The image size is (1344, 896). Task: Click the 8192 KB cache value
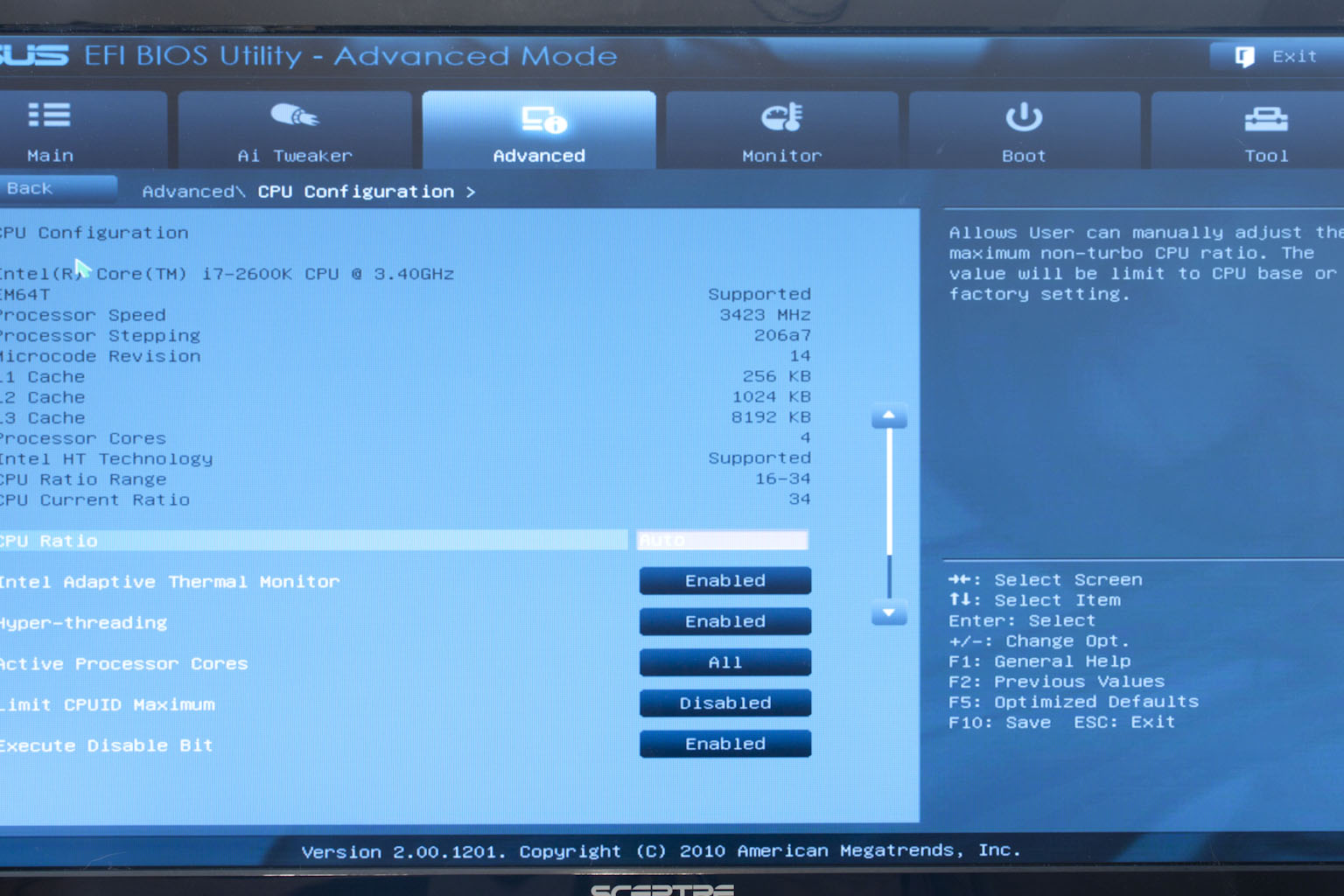(x=771, y=417)
